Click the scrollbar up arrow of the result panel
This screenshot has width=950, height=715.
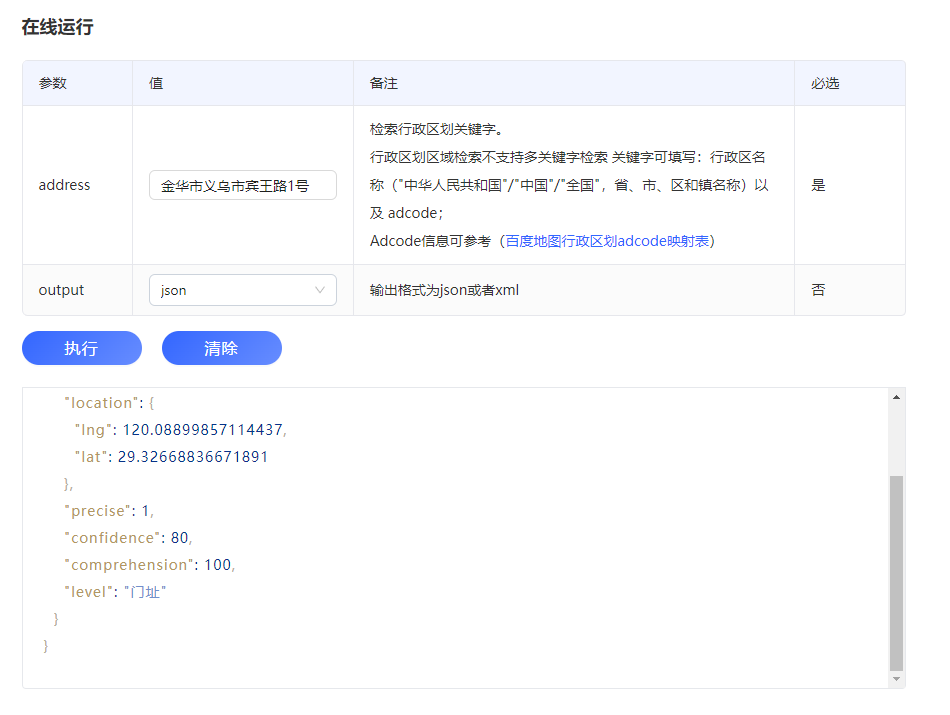click(x=898, y=395)
